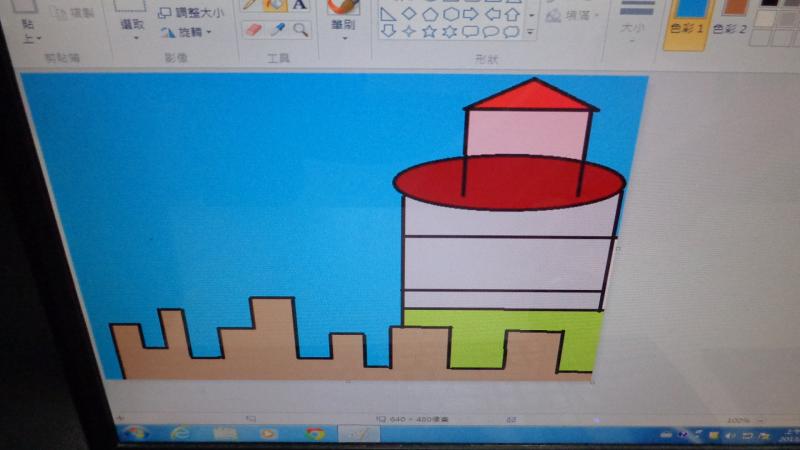This screenshot has height=450, width=800.
Task: Select the Magnifier tool
Action: [x=301, y=30]
